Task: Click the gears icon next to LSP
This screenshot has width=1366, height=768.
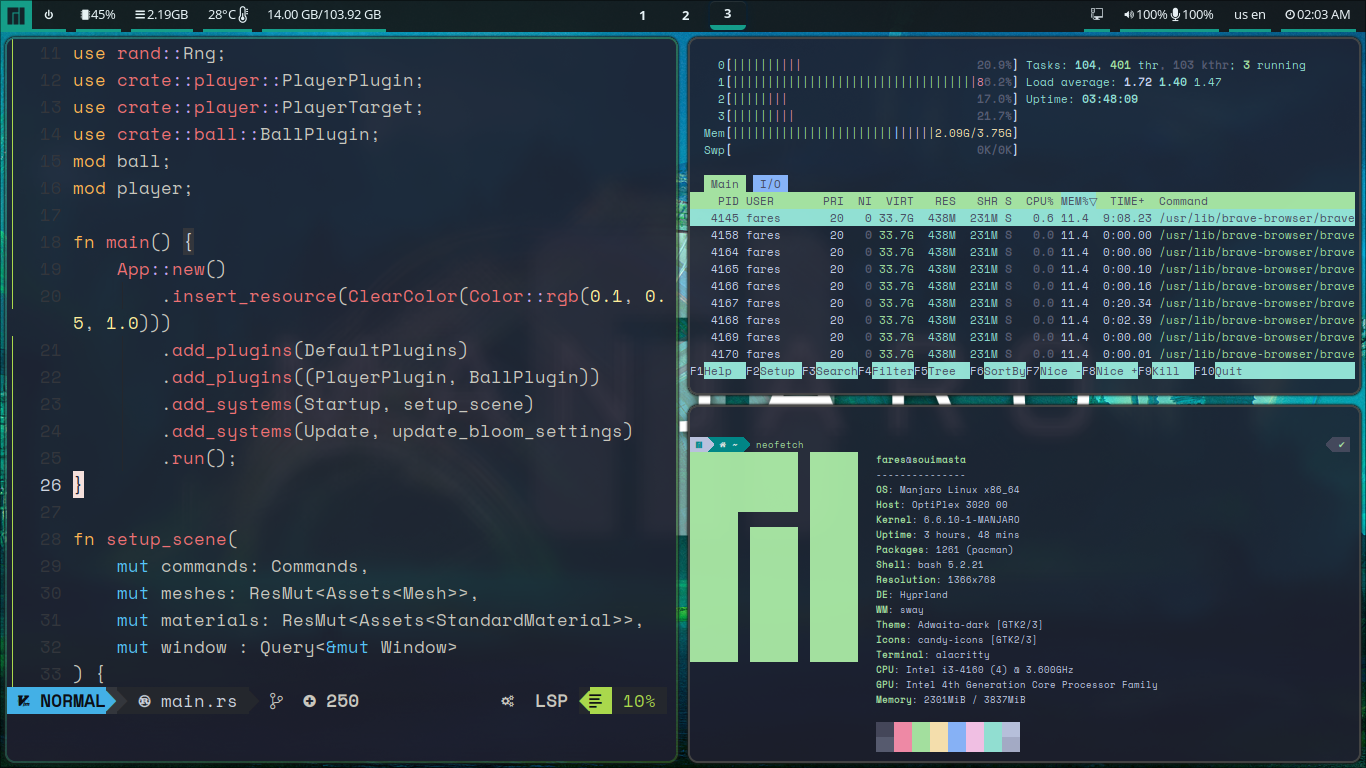Action: [x=508, y=701]
